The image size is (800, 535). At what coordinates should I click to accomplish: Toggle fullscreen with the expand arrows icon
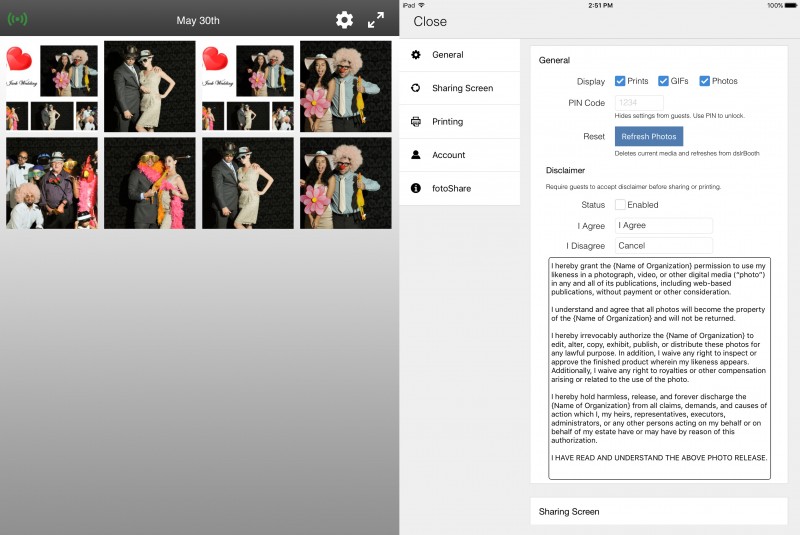(376, 20)
